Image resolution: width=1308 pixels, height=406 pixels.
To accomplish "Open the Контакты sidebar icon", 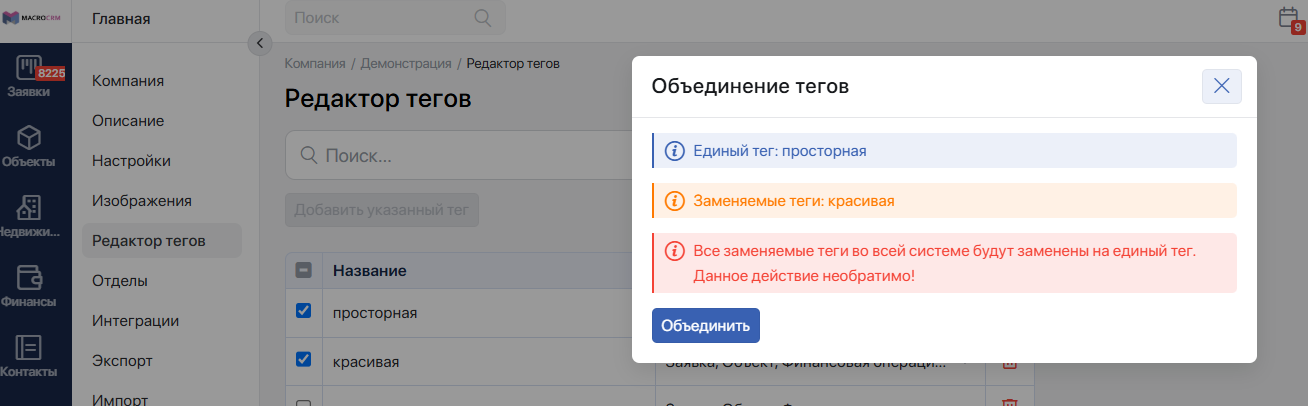I will click(x=30, y=347).
